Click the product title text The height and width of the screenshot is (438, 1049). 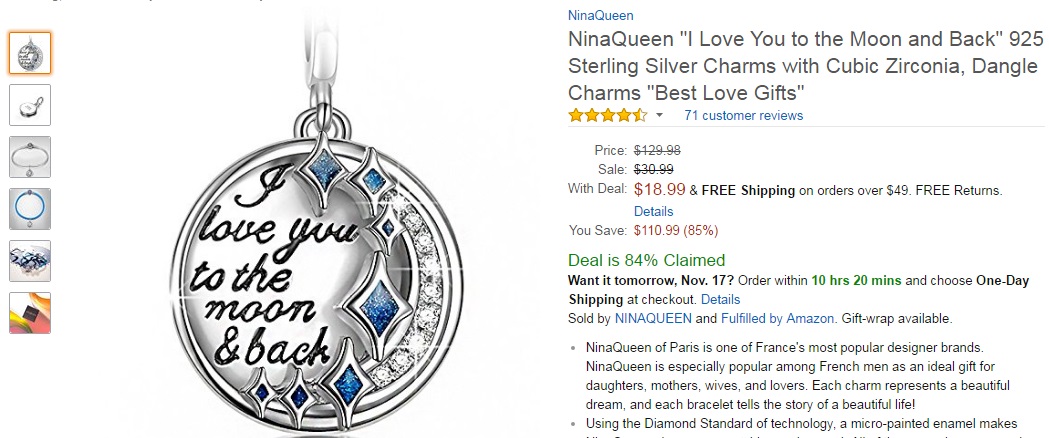click(800, 67)
